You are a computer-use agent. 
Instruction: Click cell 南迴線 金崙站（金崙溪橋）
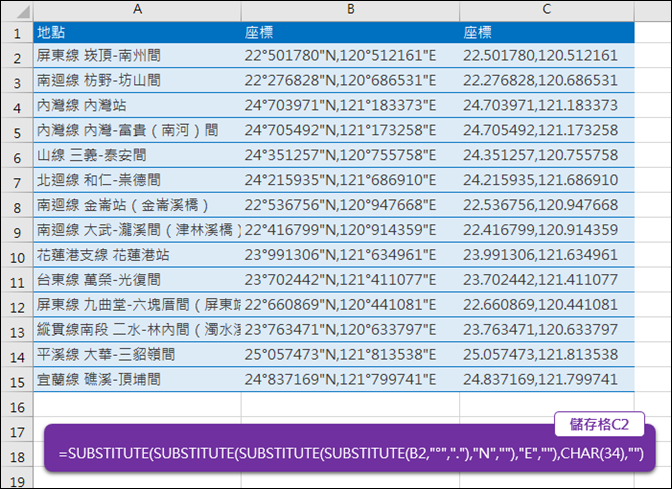(137, 205)
